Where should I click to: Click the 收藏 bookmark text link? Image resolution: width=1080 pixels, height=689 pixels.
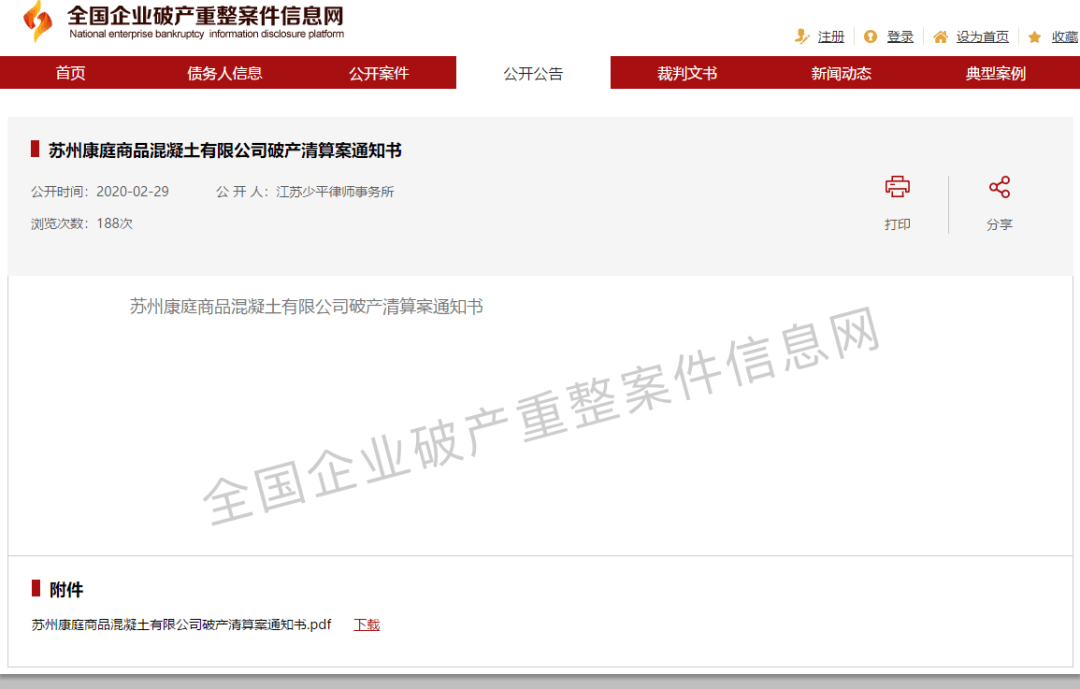tap(1064, 37)
